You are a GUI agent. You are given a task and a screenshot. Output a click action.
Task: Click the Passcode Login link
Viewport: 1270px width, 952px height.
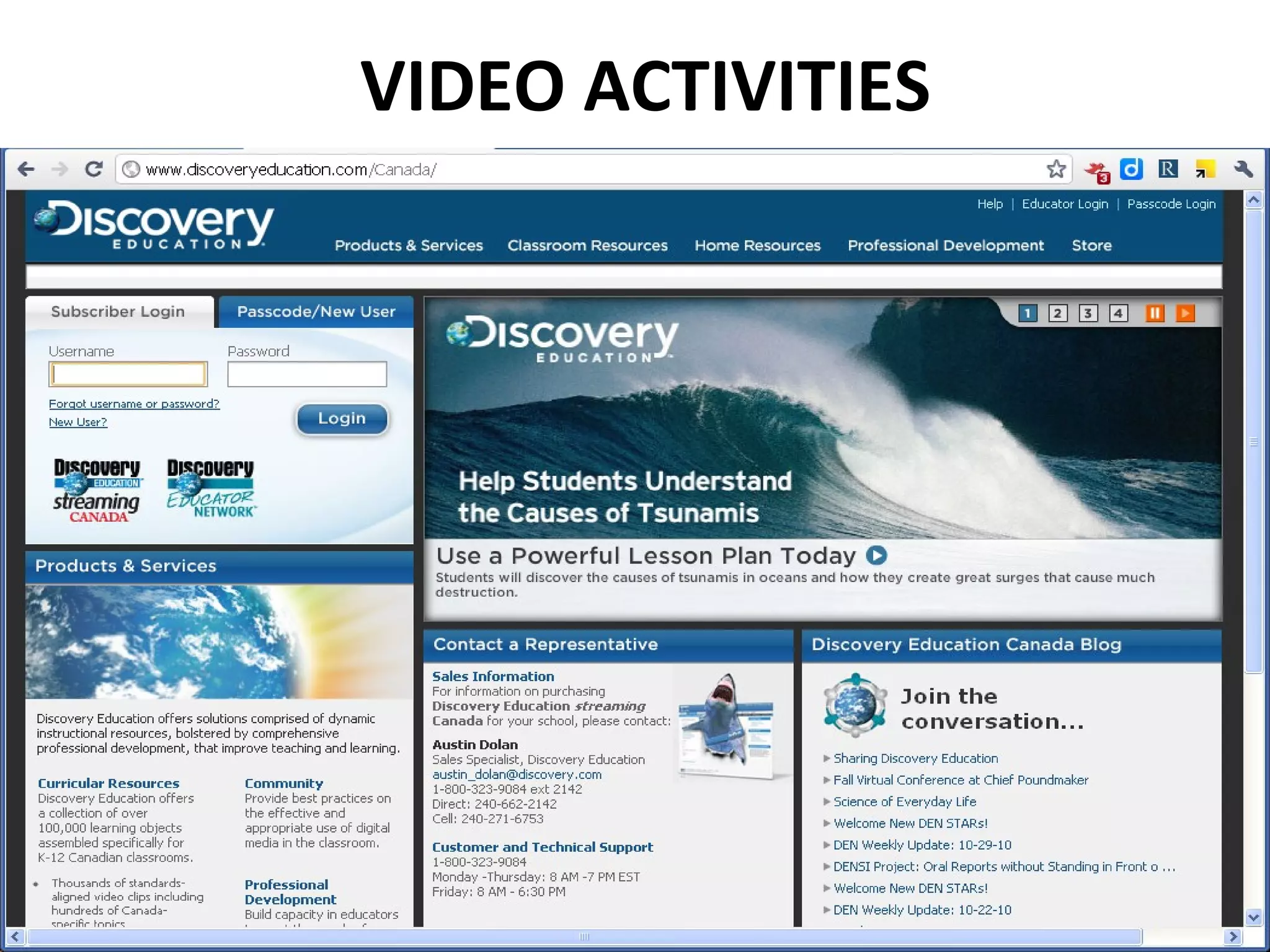click(x=1171, y=204)
